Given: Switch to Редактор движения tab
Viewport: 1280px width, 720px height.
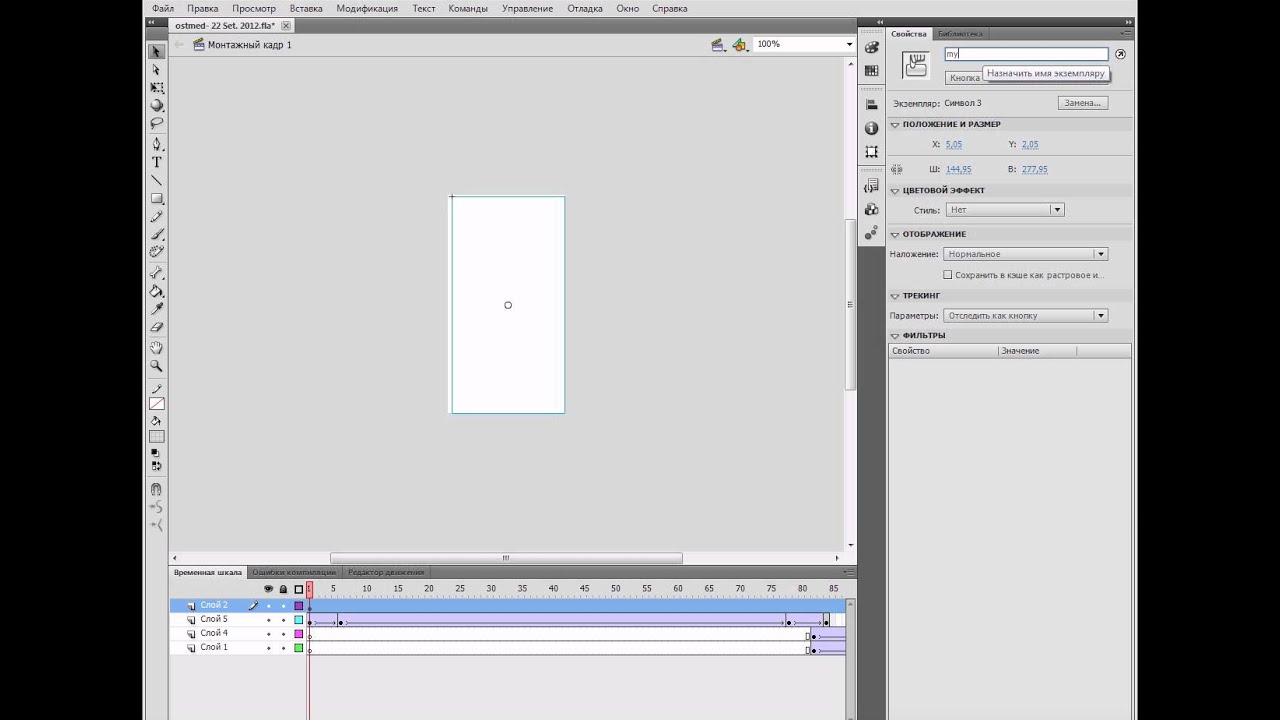Looking at the screenshot, I should (x=386, y=572).
